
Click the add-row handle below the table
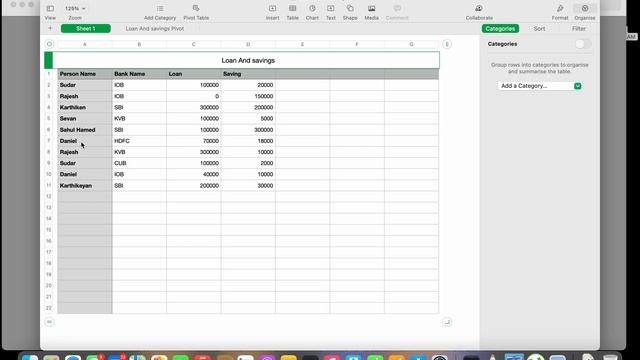49,322
